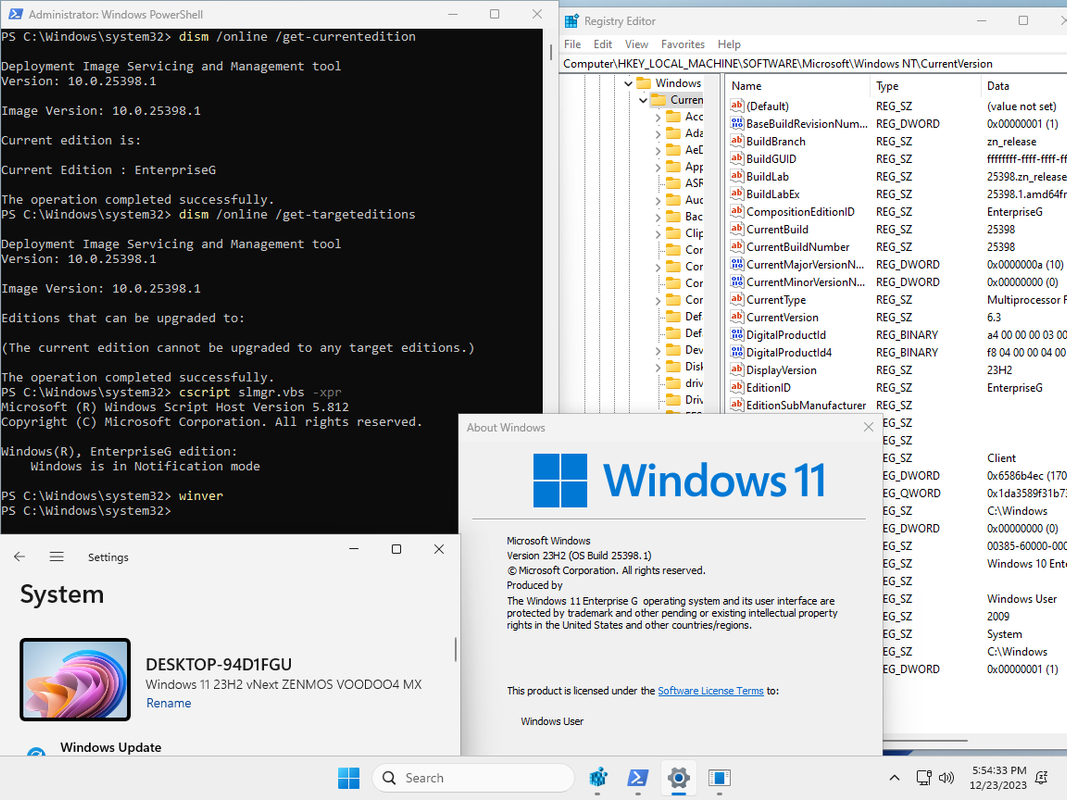The image size is (1067, 800).
Task: Close the About Windows dialog
Action: [x=868, y=427]
